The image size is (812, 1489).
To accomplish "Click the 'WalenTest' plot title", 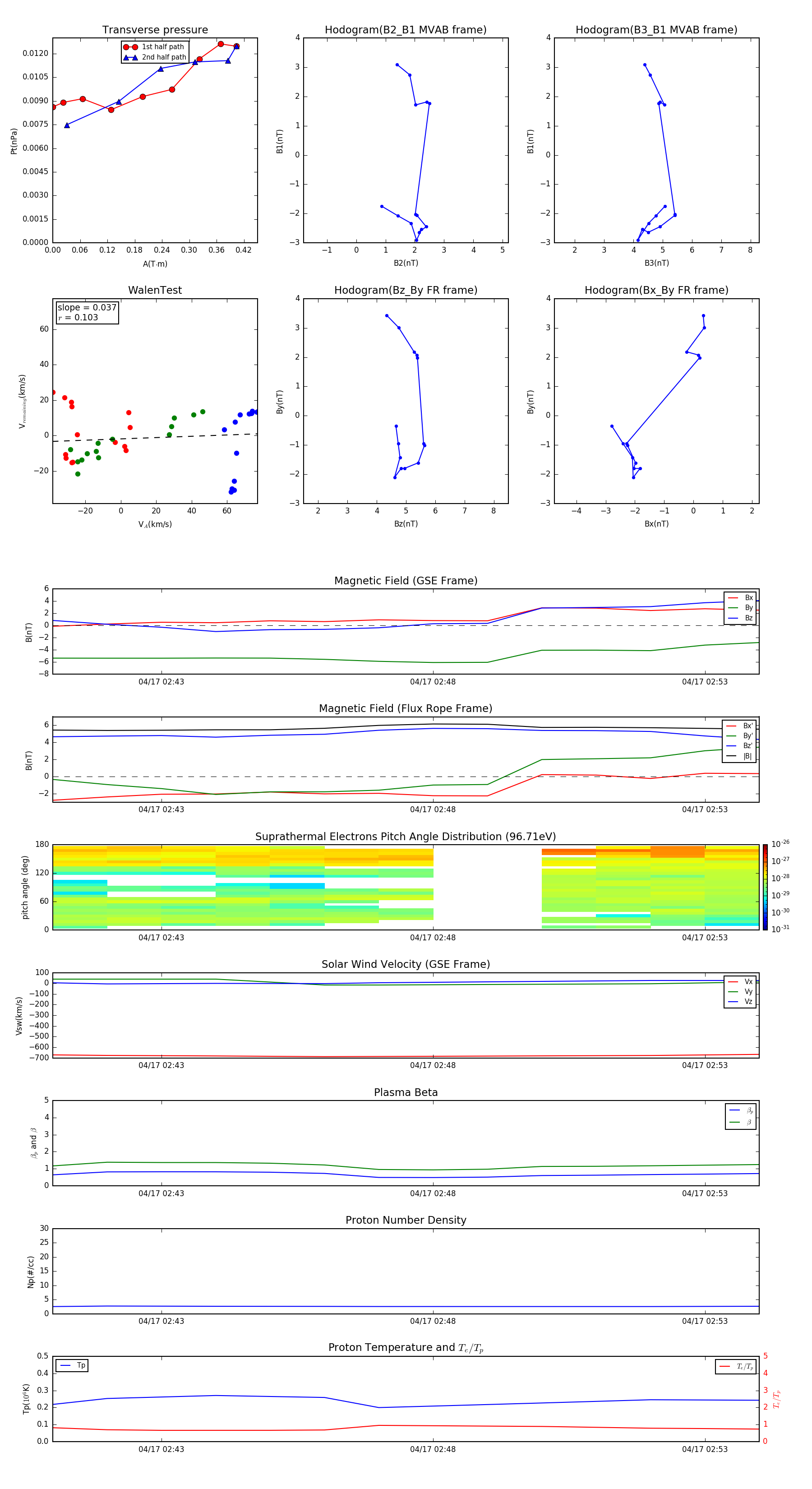I will [155, 290].
